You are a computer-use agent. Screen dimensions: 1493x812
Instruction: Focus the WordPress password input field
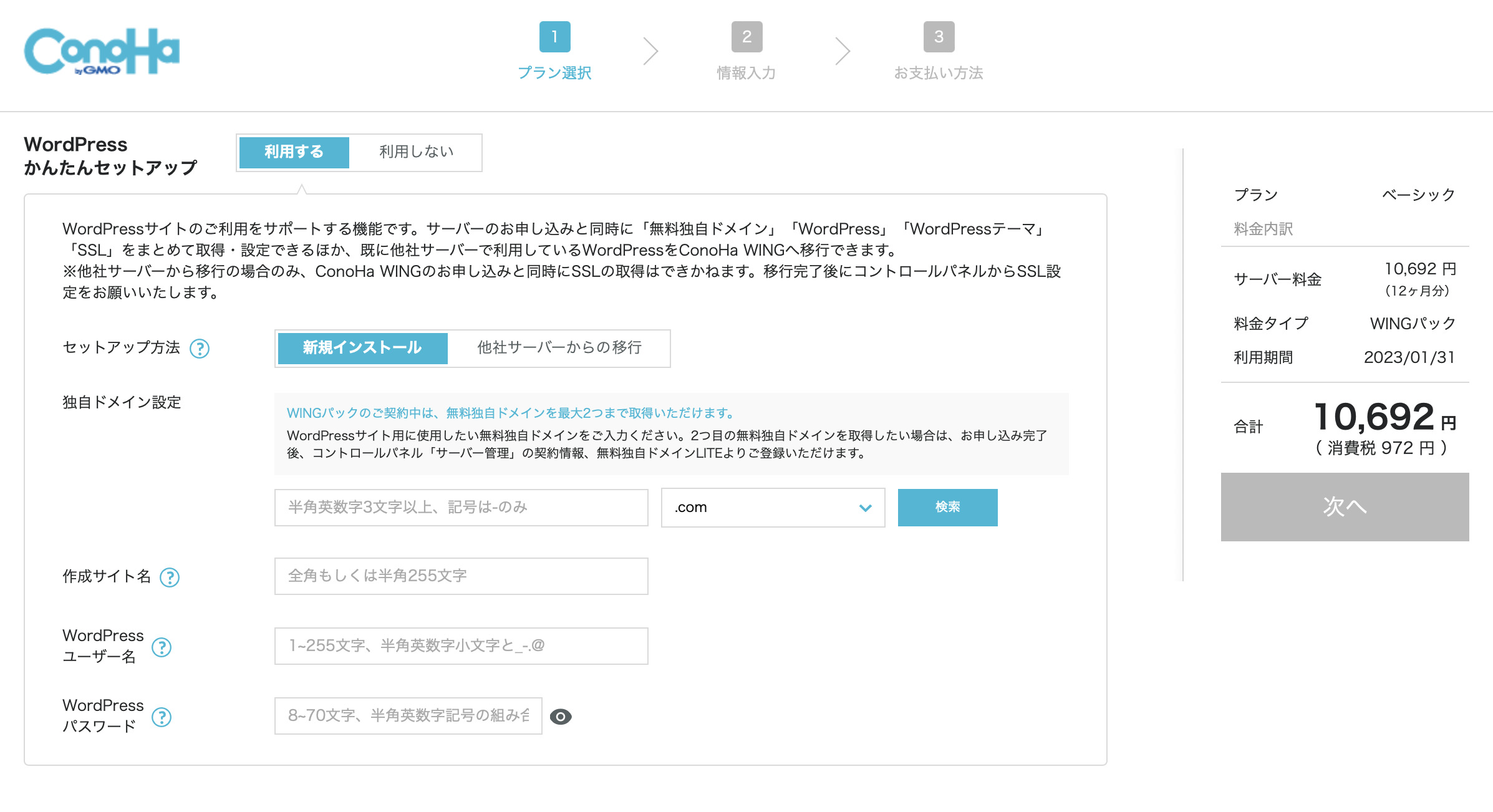tap(408, 716)
